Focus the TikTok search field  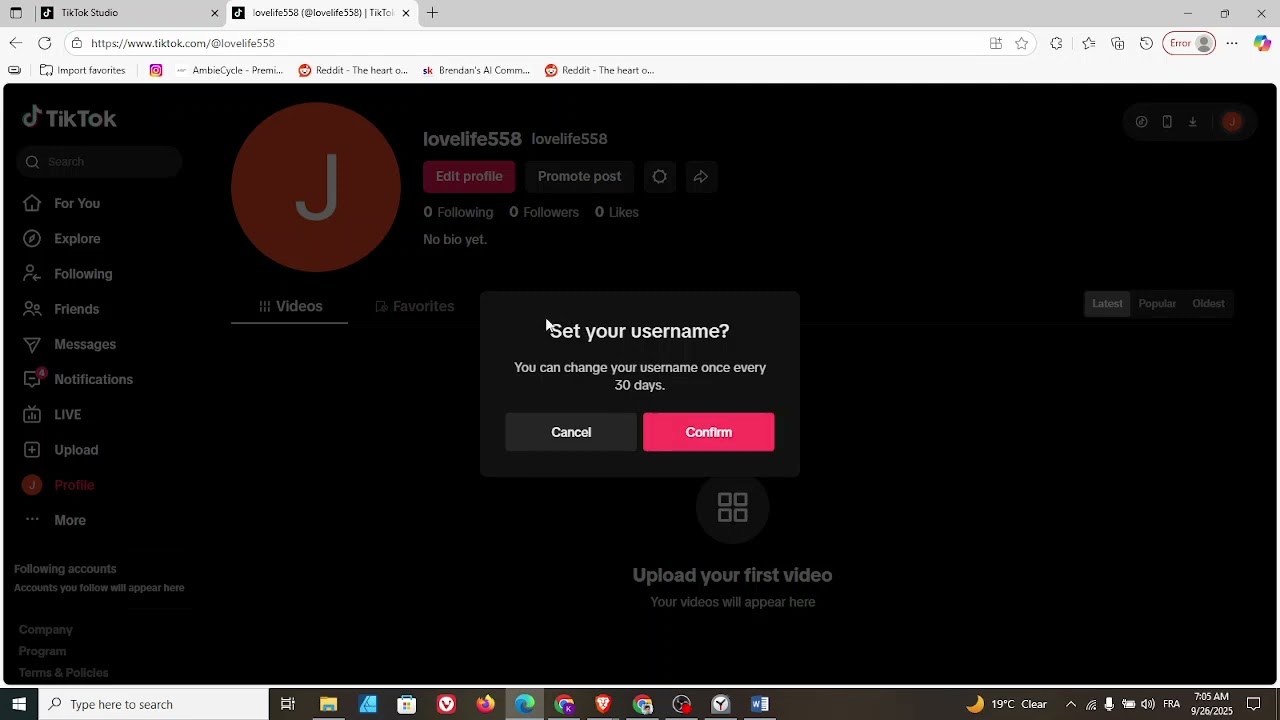point(99,162)
